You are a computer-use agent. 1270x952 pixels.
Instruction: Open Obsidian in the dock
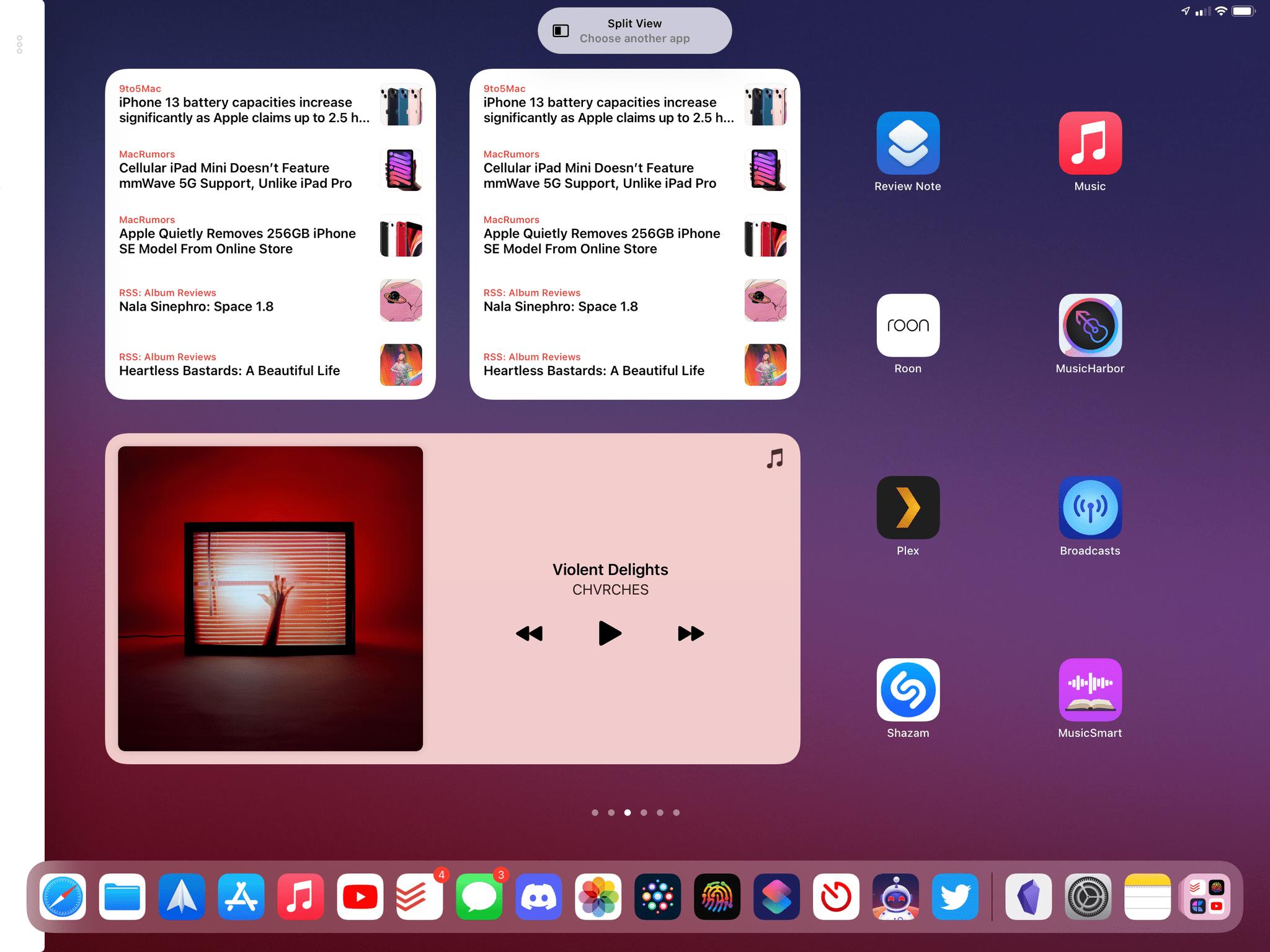point(1029,897)
